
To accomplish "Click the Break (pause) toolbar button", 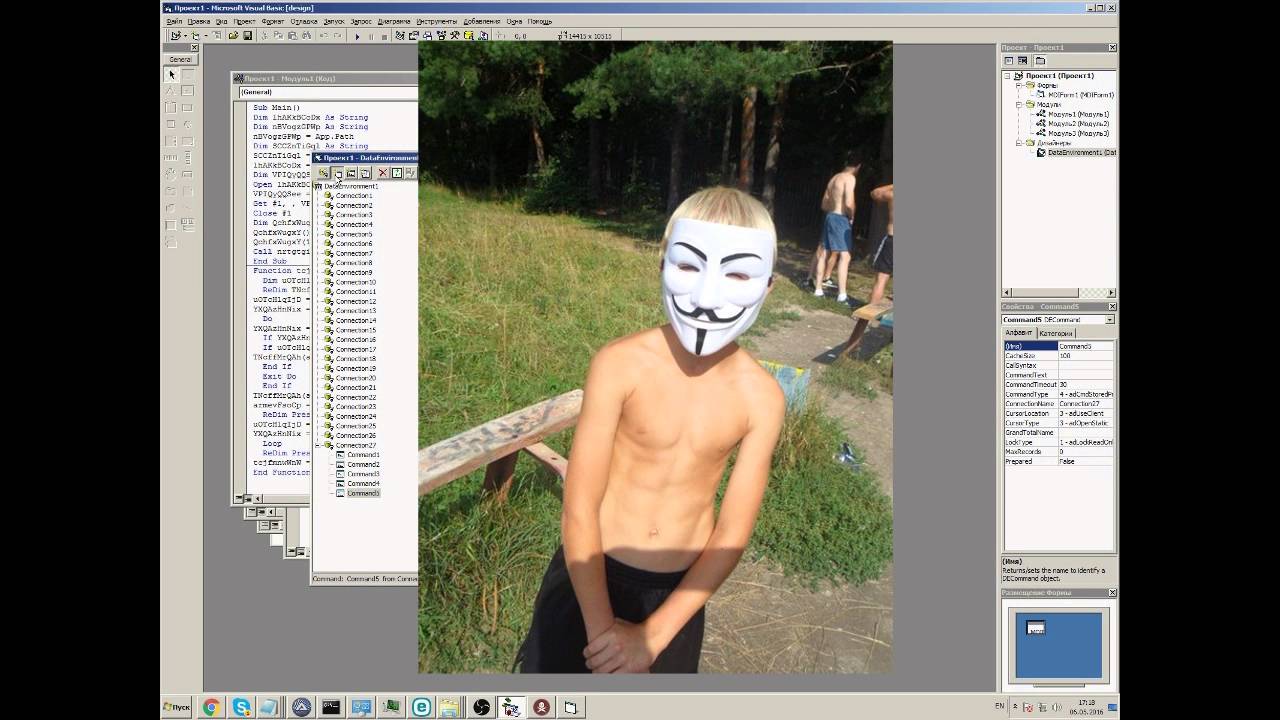I will 371,36.
